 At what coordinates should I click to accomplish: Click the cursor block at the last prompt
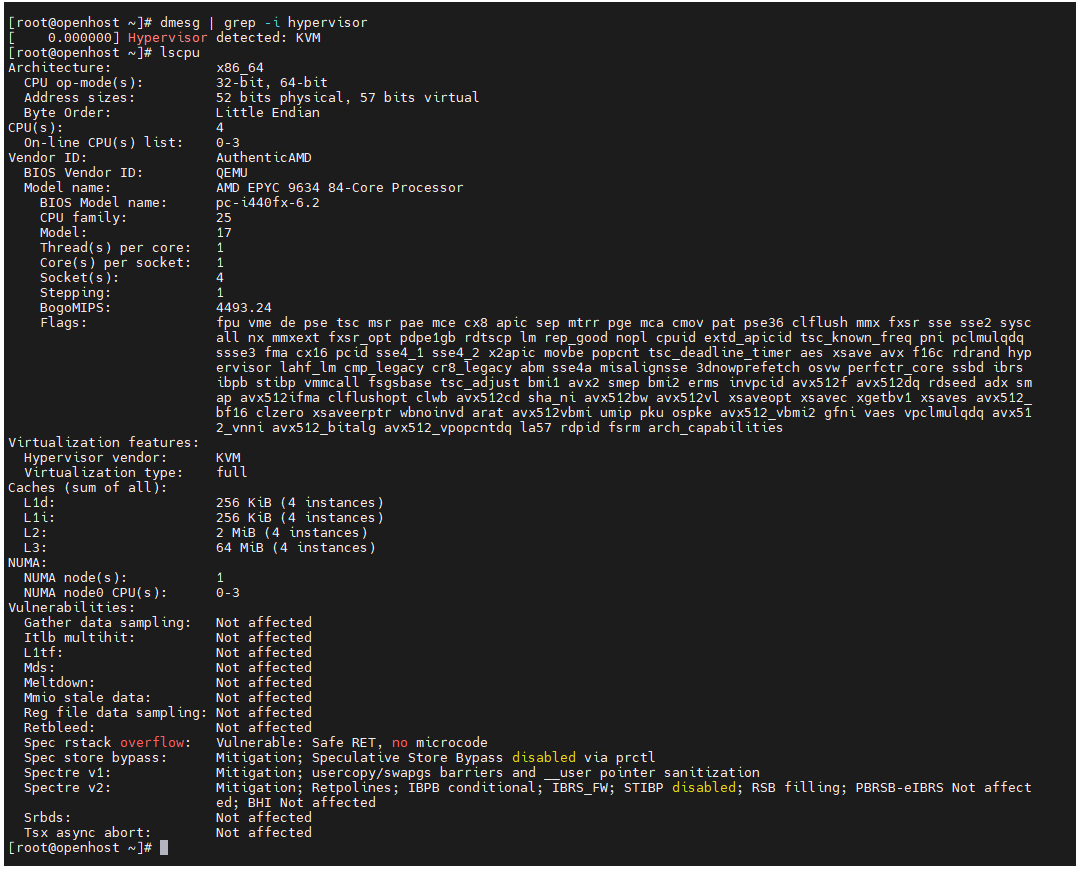tap(164, 848)
